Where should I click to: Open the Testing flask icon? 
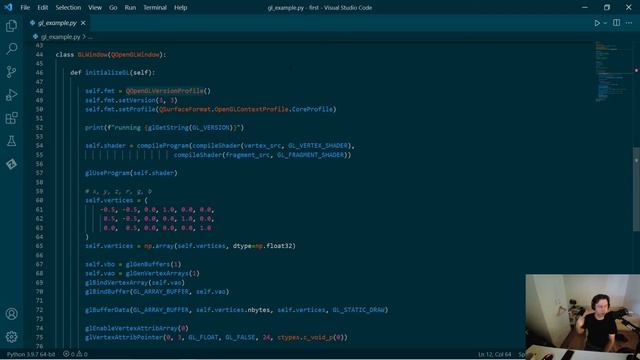pos(11,141)
